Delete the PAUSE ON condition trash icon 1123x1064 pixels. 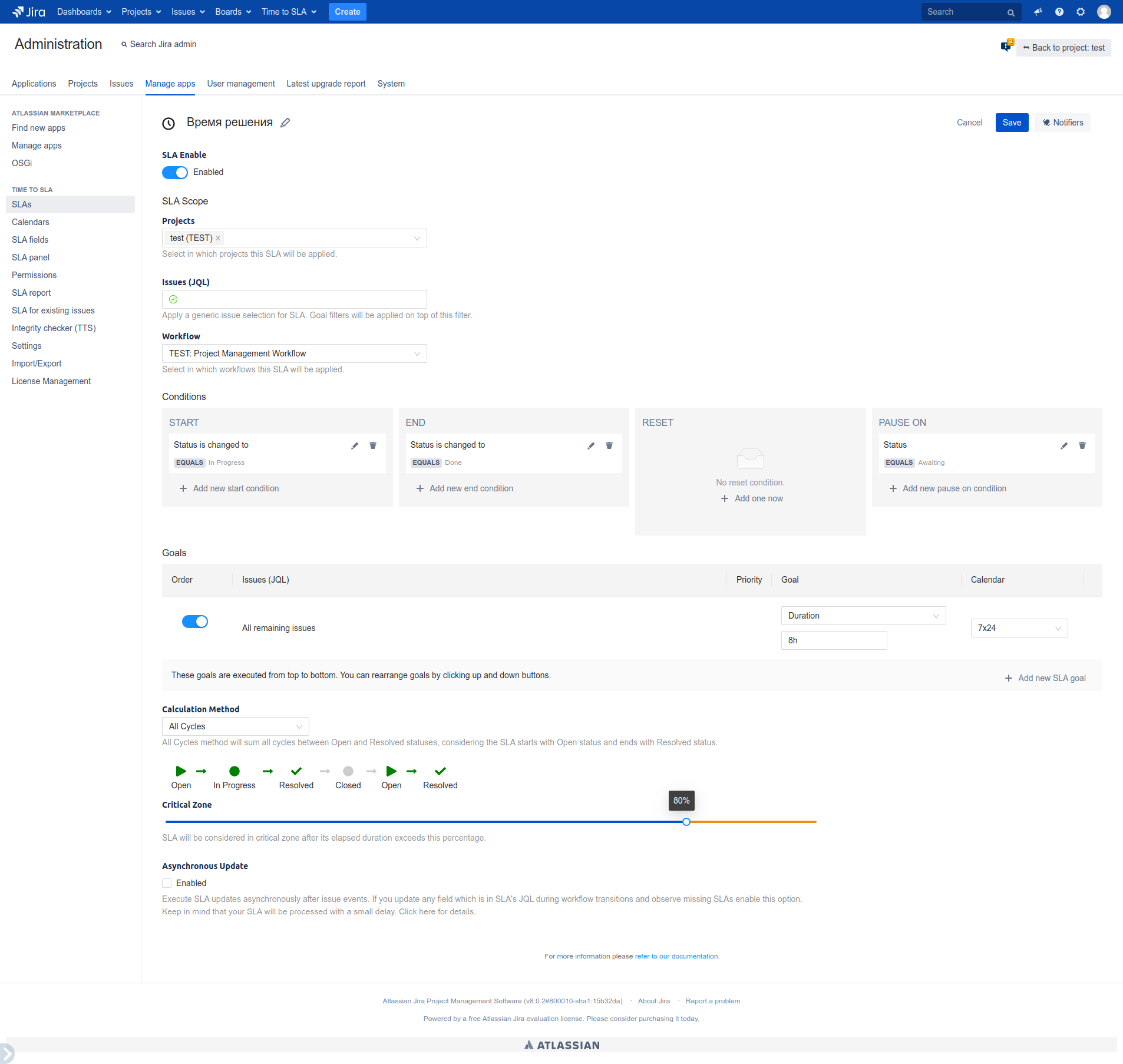pyautogui.click(x=1082, y=445)
